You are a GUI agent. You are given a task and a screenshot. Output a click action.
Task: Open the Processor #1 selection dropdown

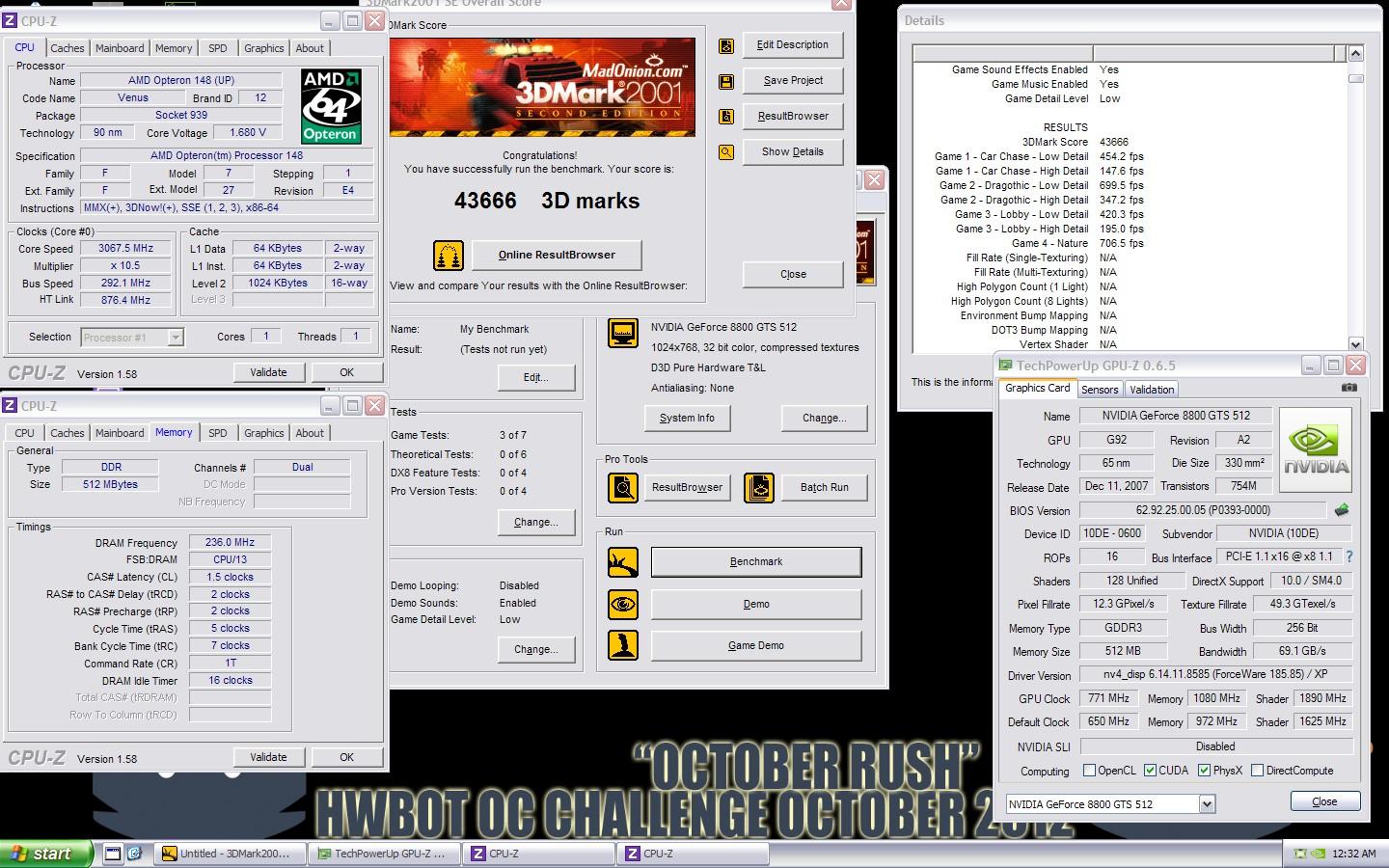click(x=176, y=338)
